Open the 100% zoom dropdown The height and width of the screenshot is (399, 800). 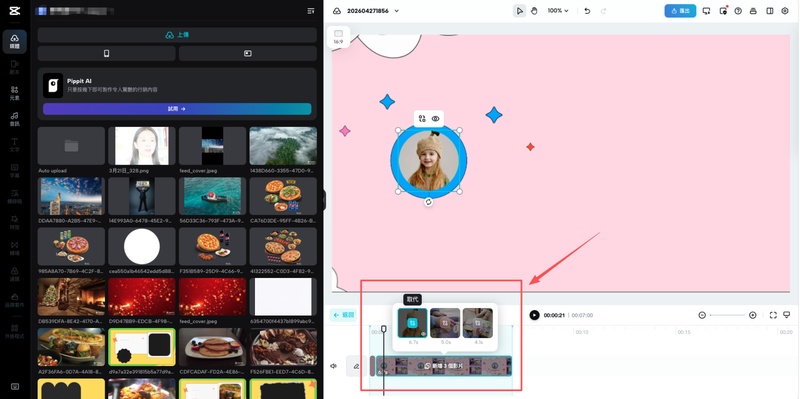point(558,11)
